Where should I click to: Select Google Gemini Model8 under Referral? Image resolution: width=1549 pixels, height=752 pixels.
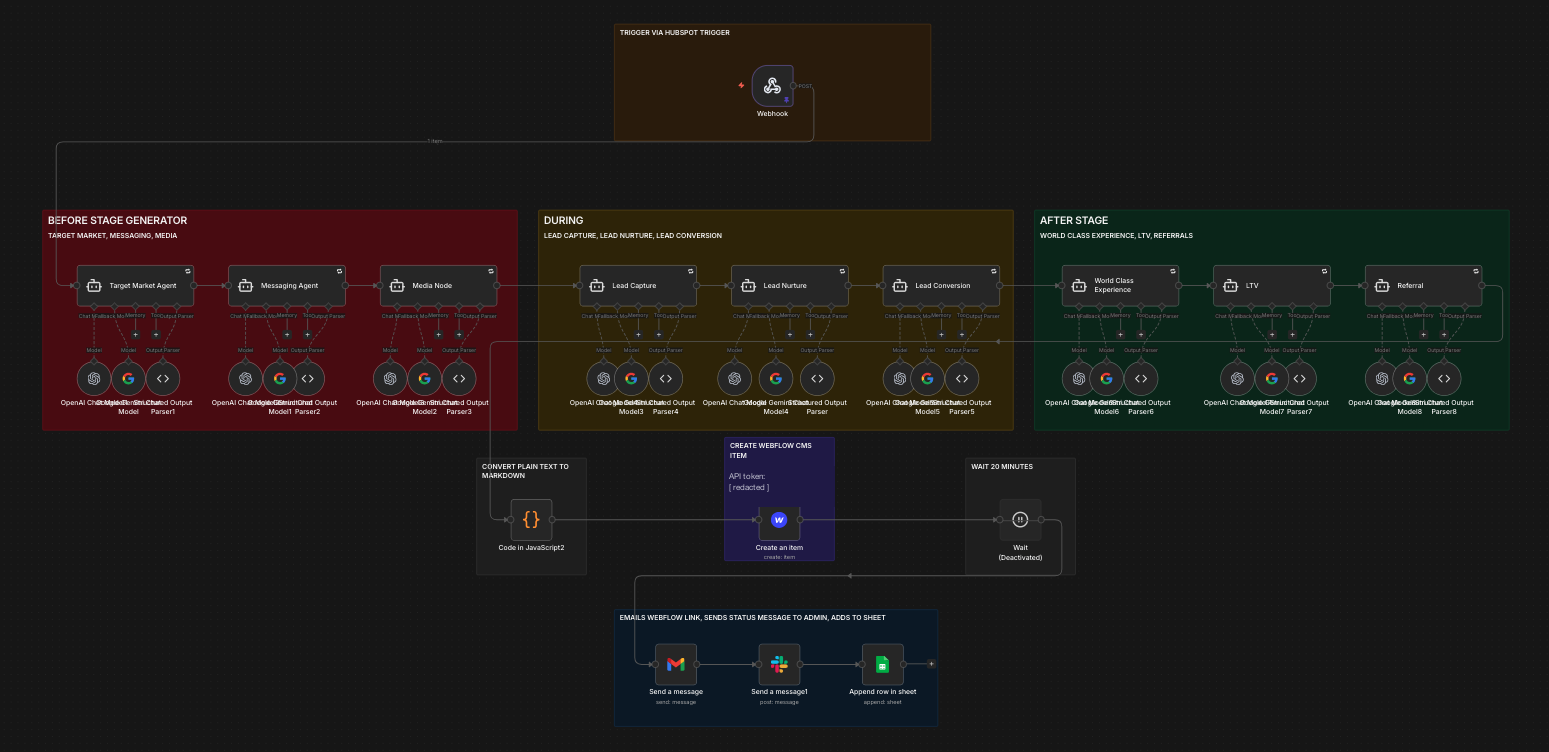click(x=1409, y=379)
